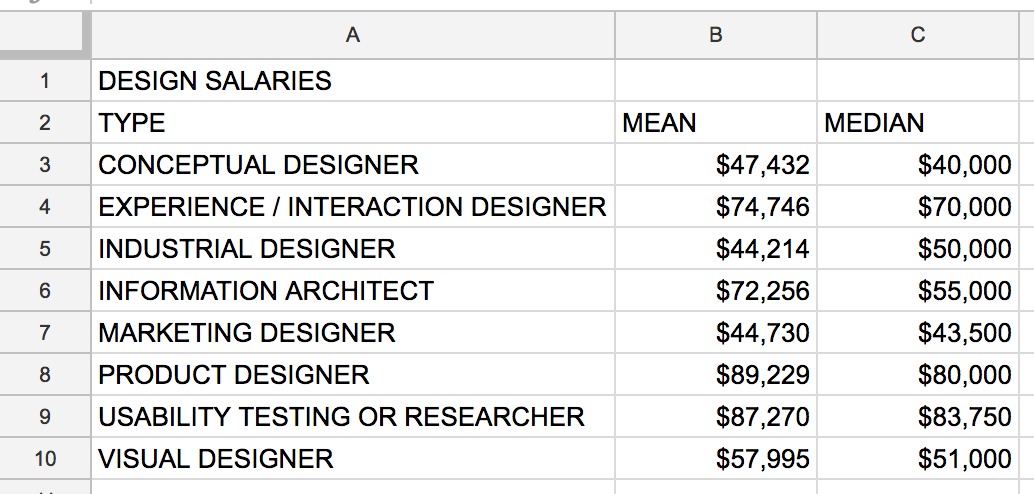
Task: Select the MEAN header cell
Action: point(715,123)
